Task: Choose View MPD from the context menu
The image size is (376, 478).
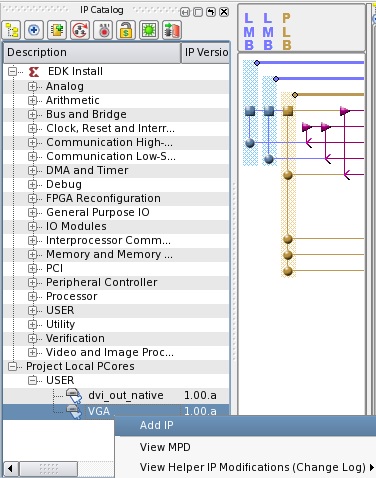Action: coord(245,447)
